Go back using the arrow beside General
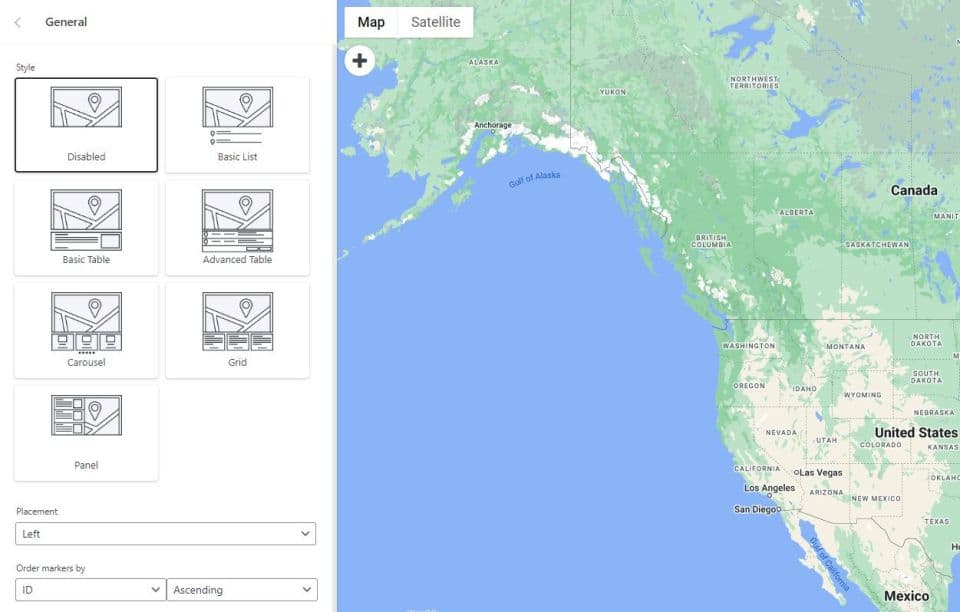The height and width of the screenshot is (612, 960). (18, 23)
